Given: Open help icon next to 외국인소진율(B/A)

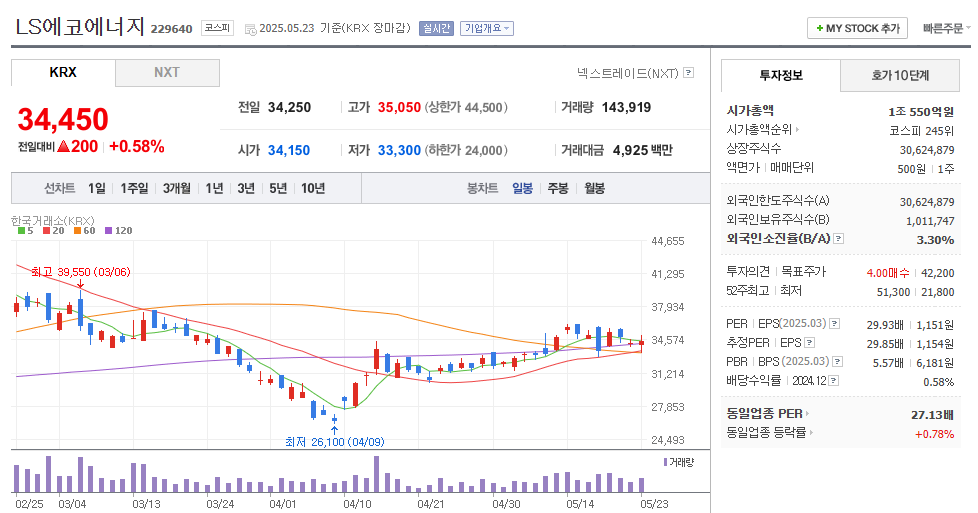Looking at the screenshot, I should 838,238.
